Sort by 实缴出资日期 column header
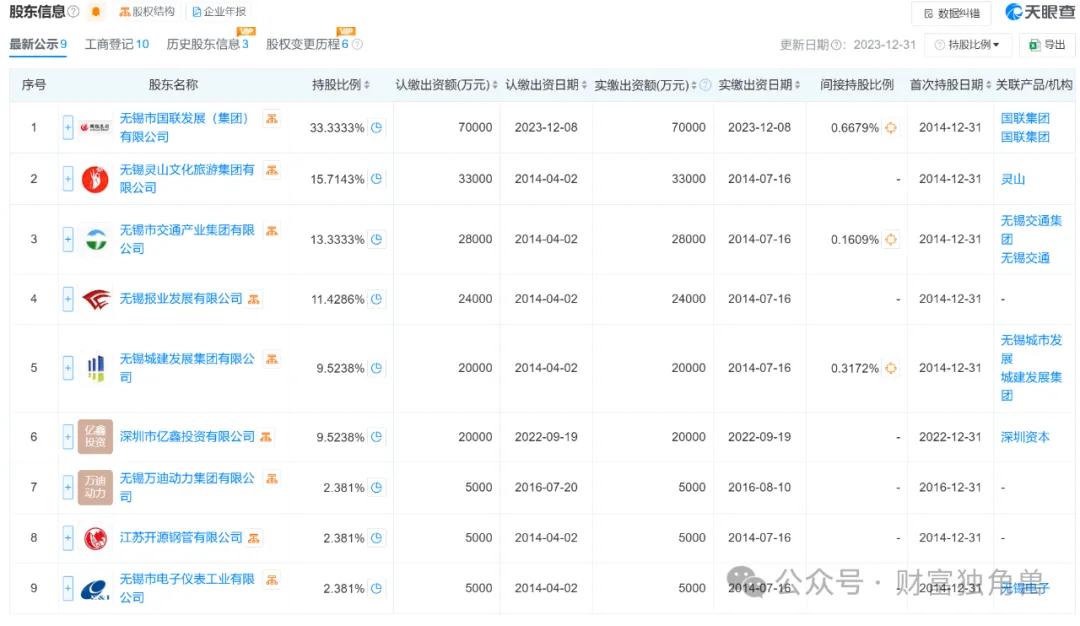Image resolution: width=1080 pixels, height=626 pixels. [x=759, y=85]
